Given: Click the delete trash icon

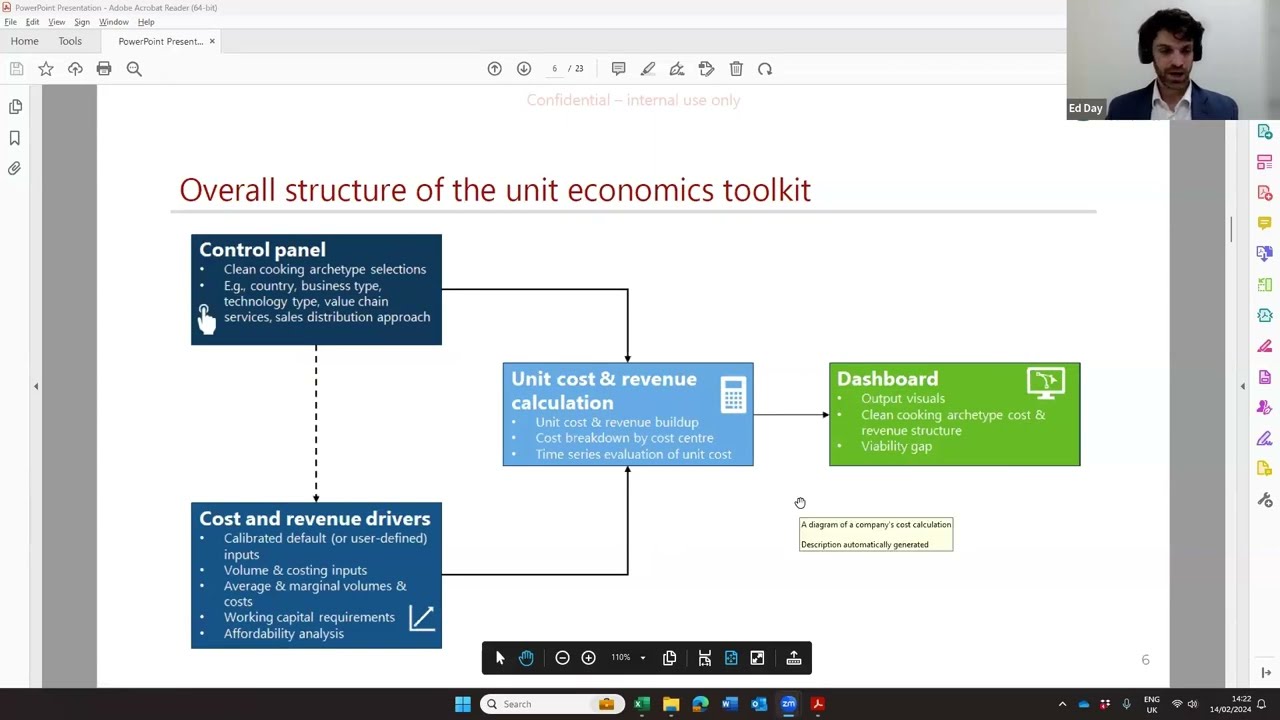Looking at the screenshot, I should [736, 69].
